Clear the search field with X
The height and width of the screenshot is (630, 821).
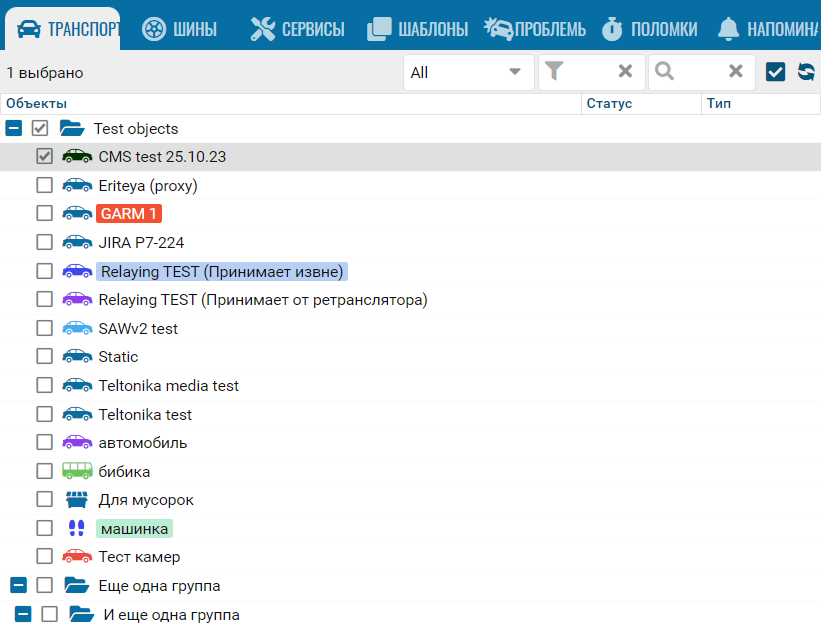(x=736, y=71)
